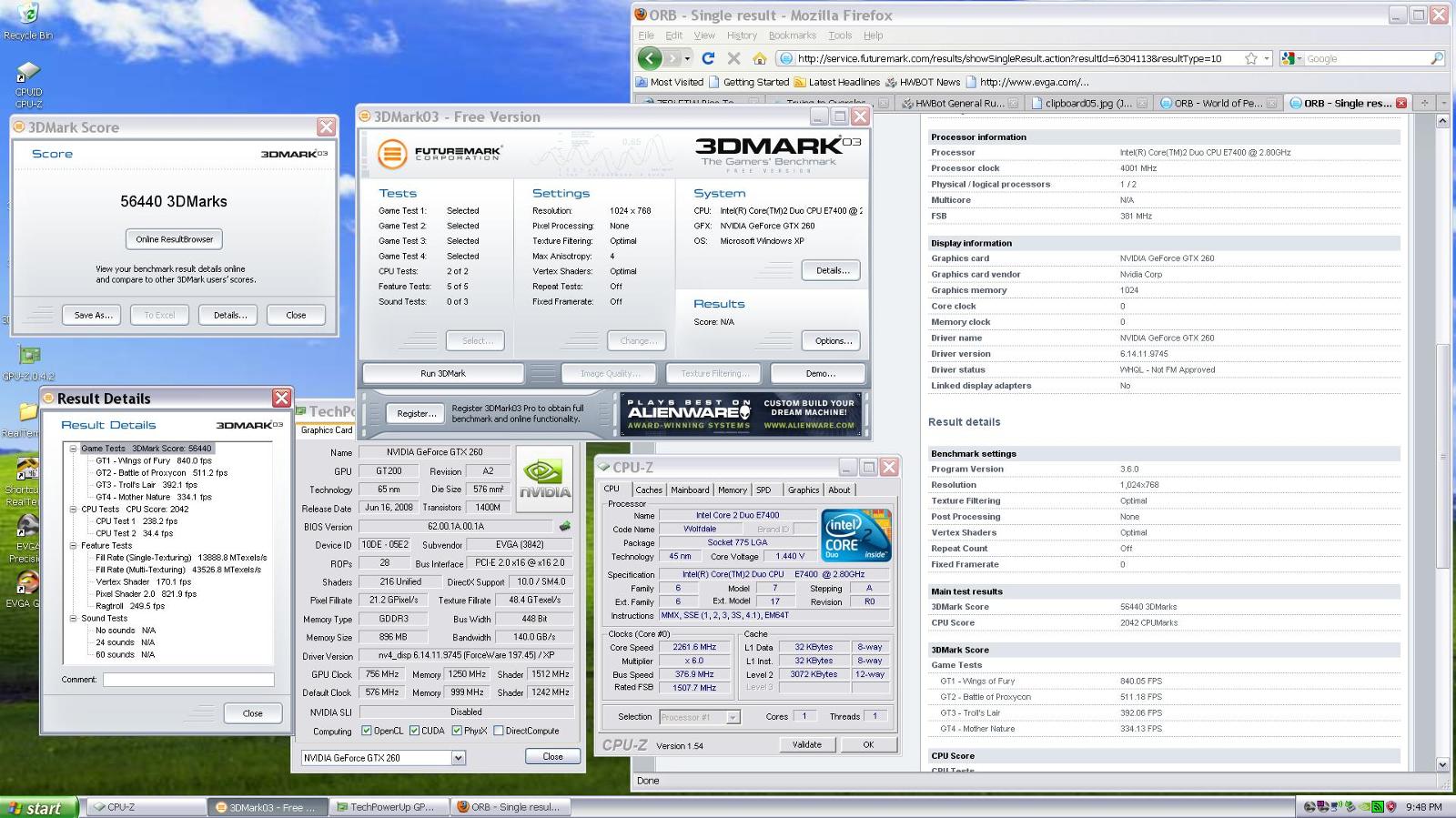Toggle the CUDA checkbox in GPU-Z
Image resolution: width=1456 pixels, height=818 pixels.
414,731
